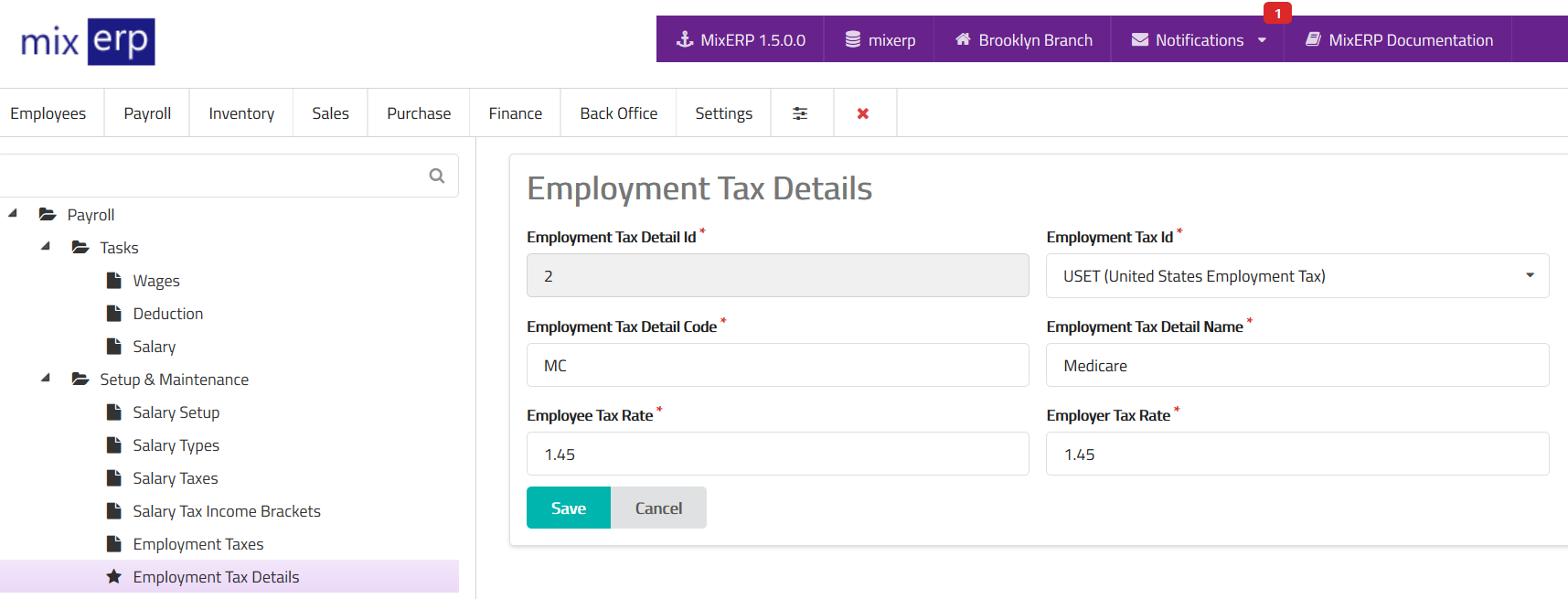1568x599 pixels.
Task: Click the book icon for MixERP Documentation
Action: tap(1313, 39)
